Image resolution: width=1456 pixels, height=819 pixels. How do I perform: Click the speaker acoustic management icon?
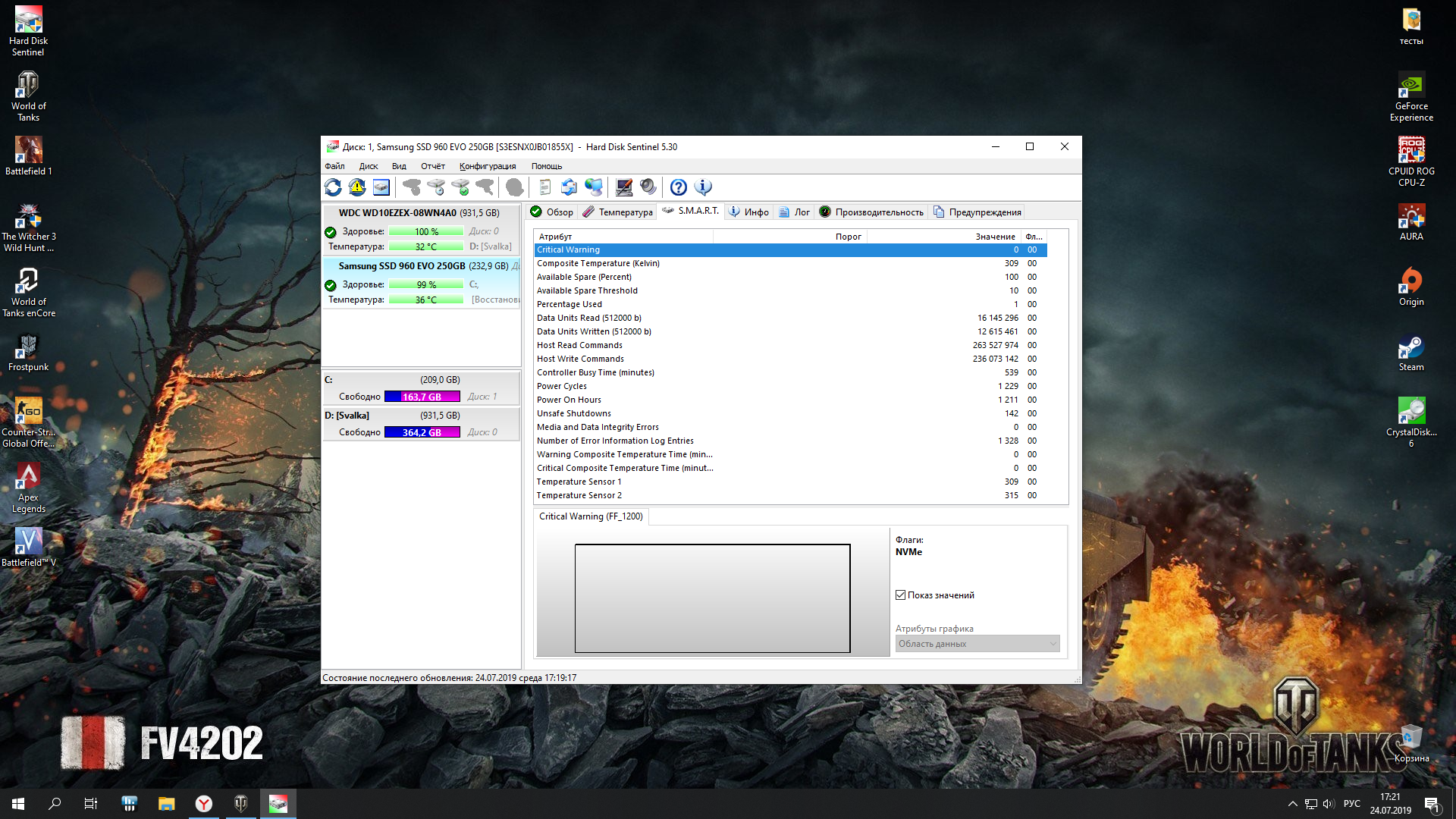[x=648, y=187]
